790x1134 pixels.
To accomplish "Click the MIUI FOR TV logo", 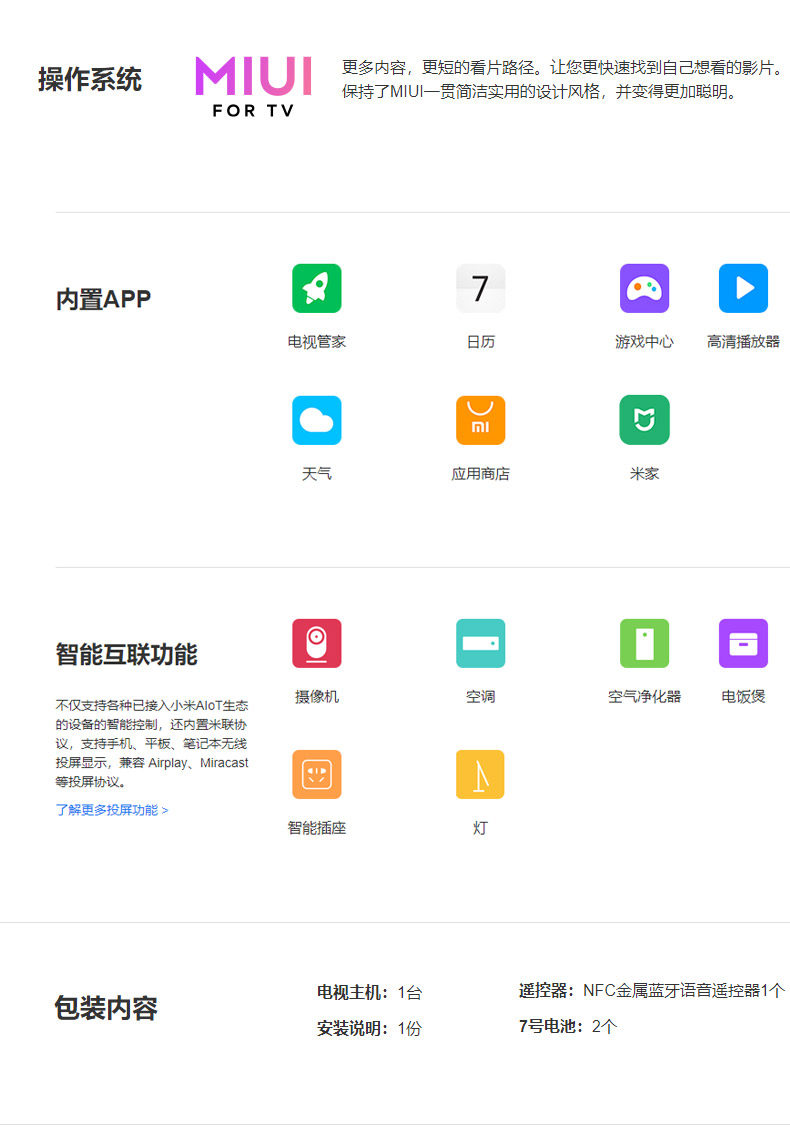I will pos(253,87).
